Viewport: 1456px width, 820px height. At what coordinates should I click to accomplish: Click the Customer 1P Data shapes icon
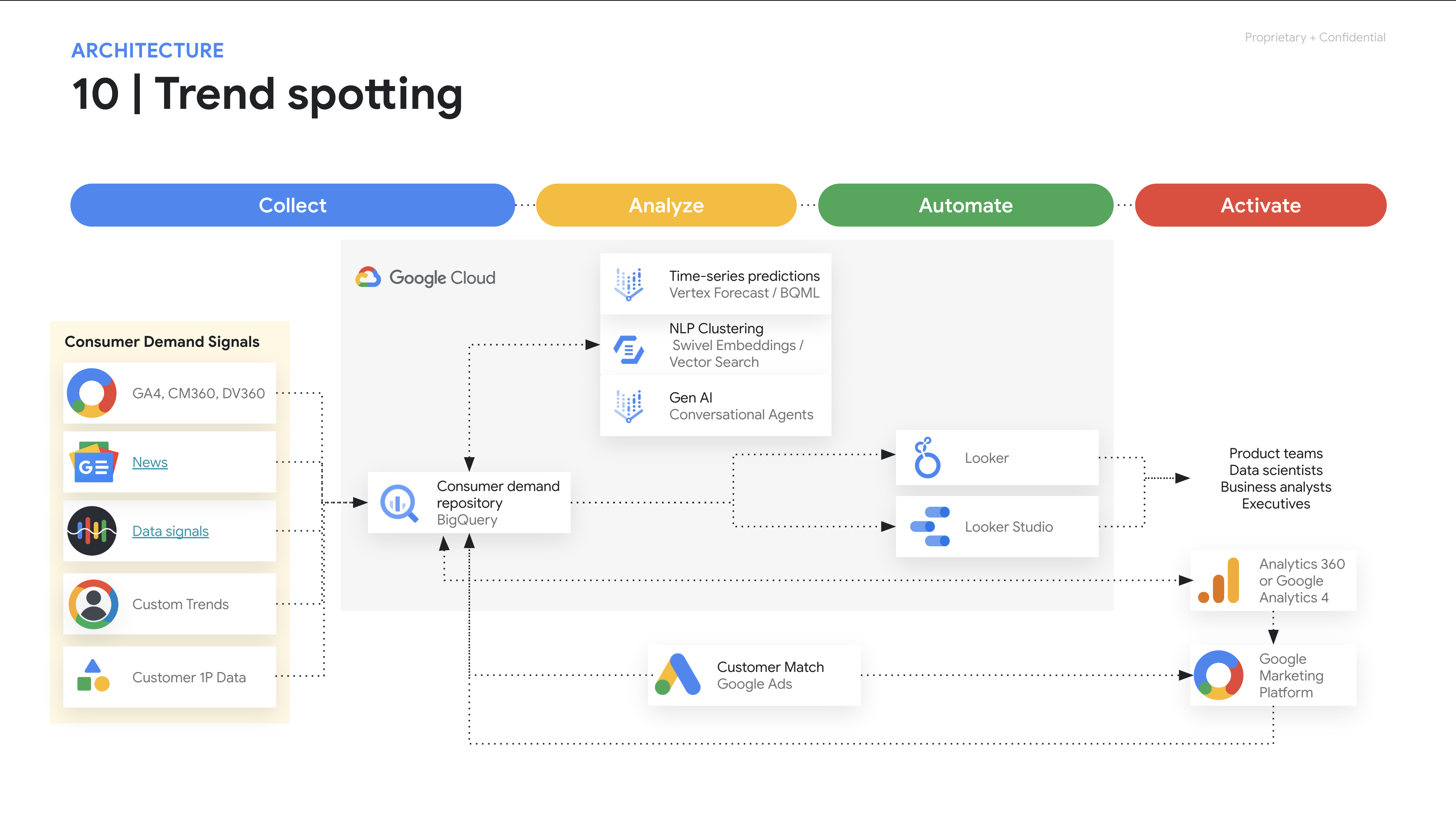tap(93, 676)
